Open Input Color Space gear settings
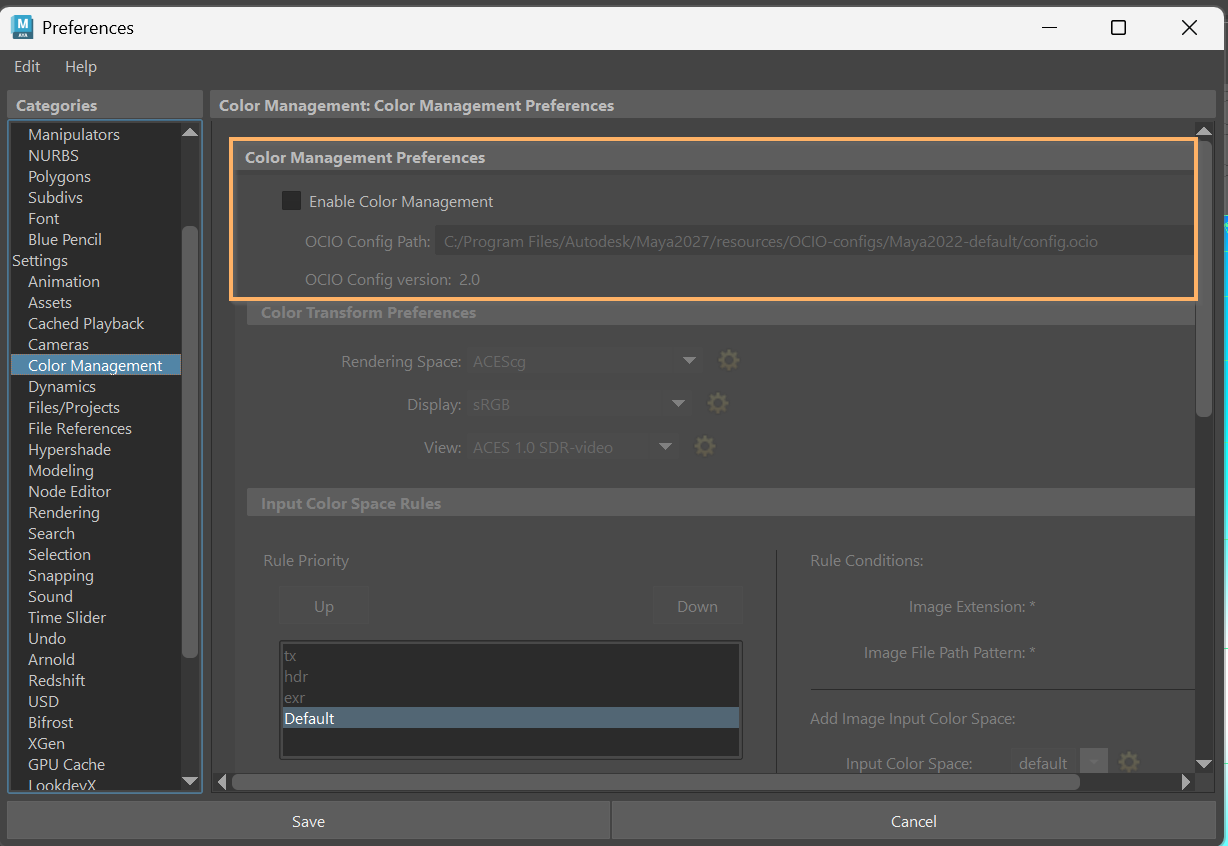Viewport: 1228px width, 846px height. click(x=1129, y=762)
